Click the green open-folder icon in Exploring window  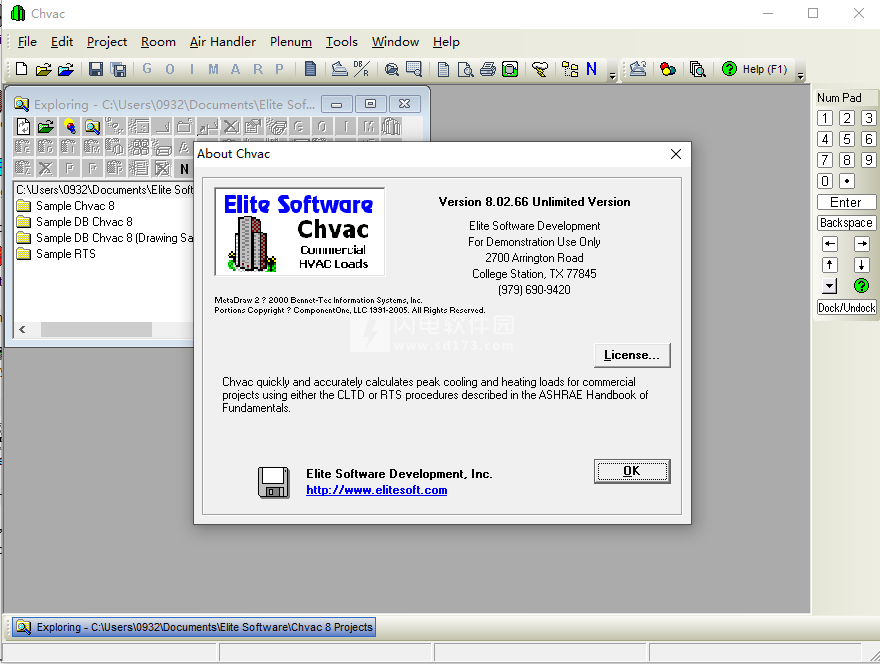[x=46, y=126]
